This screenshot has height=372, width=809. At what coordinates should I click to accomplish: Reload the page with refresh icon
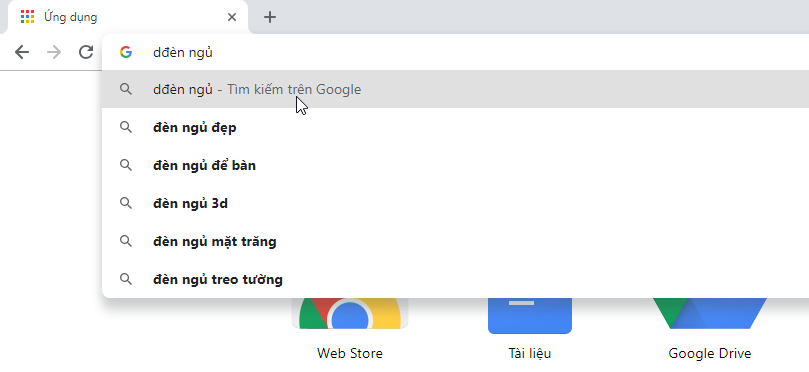86,52
